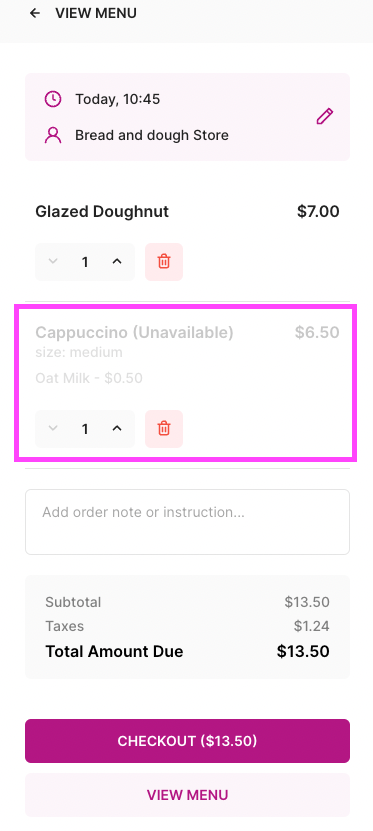Click the pencil edit icon for pickup details
This screenshot has width=373, height=831.
pos(324,116)
